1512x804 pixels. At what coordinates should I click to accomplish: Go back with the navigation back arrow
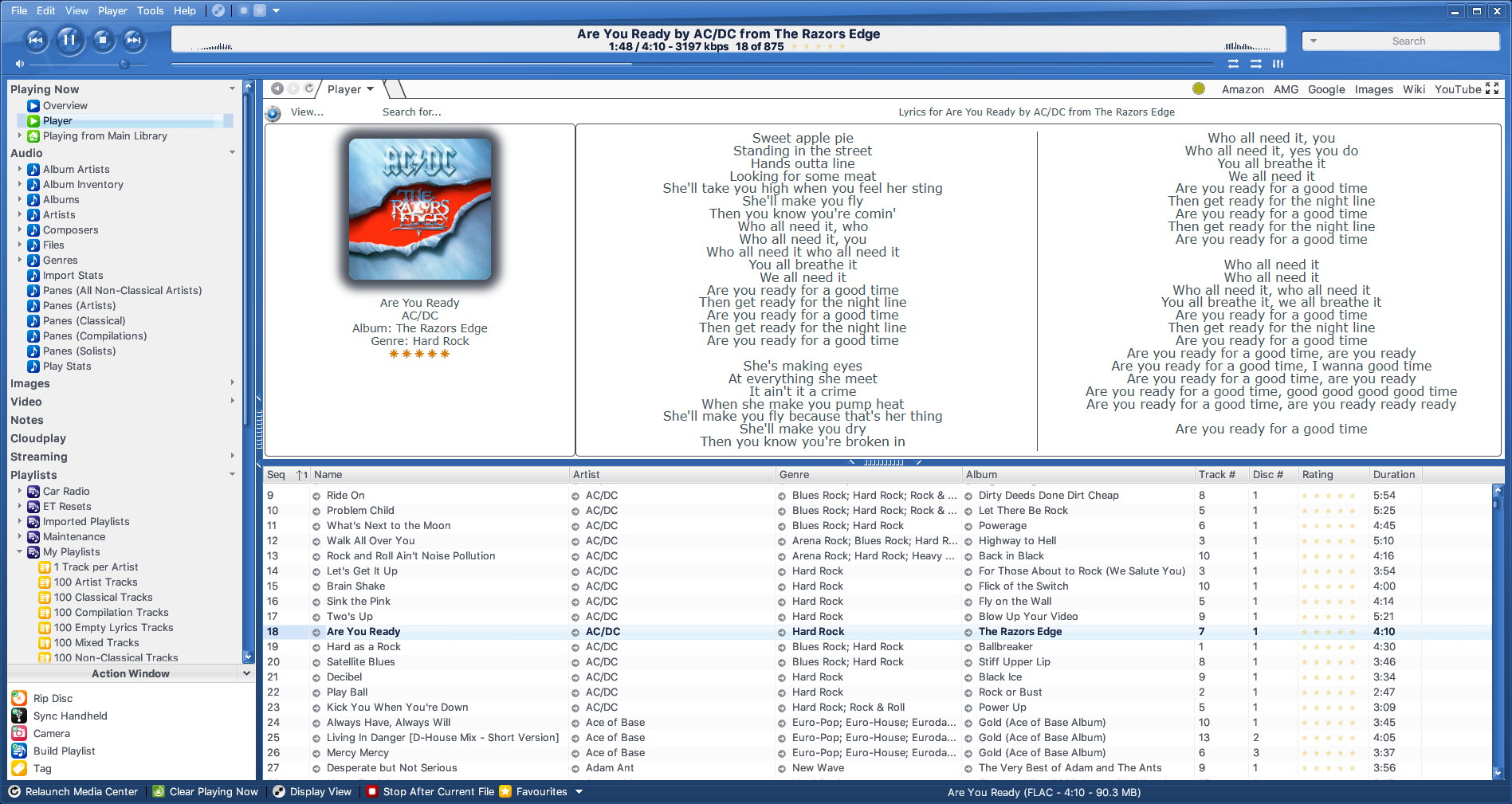tap(277, 88)
